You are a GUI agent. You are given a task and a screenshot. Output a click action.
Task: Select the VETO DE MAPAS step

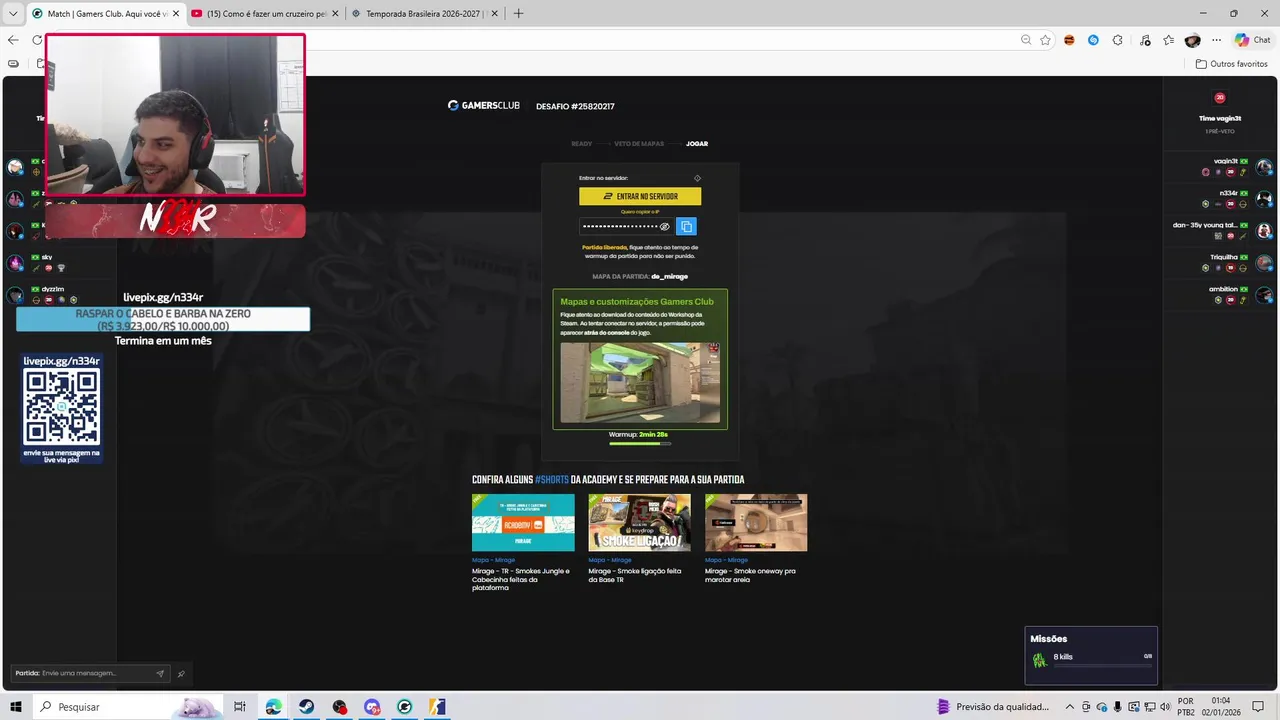click(x=639, y=144)
